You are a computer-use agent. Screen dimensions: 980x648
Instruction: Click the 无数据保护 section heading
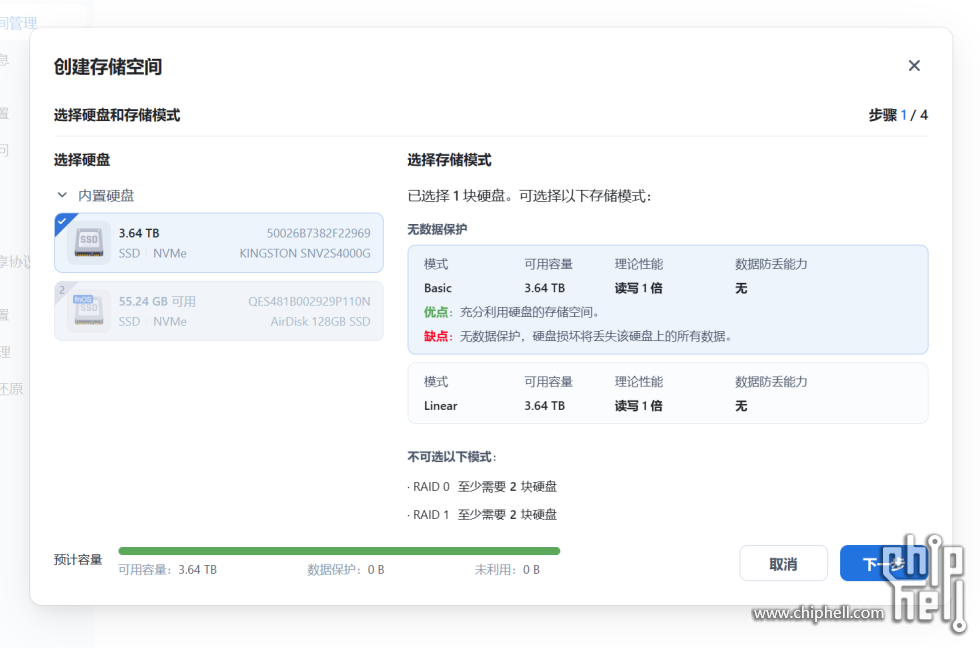click(x=437, y=229)
